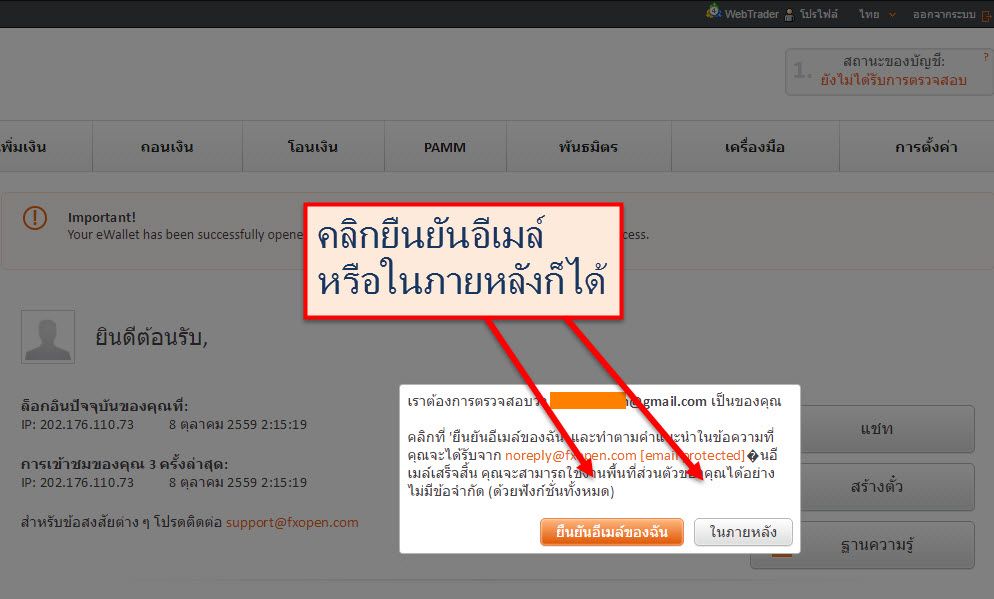
Task: Click the user avatar placeholder image
Action: (48, 337)
